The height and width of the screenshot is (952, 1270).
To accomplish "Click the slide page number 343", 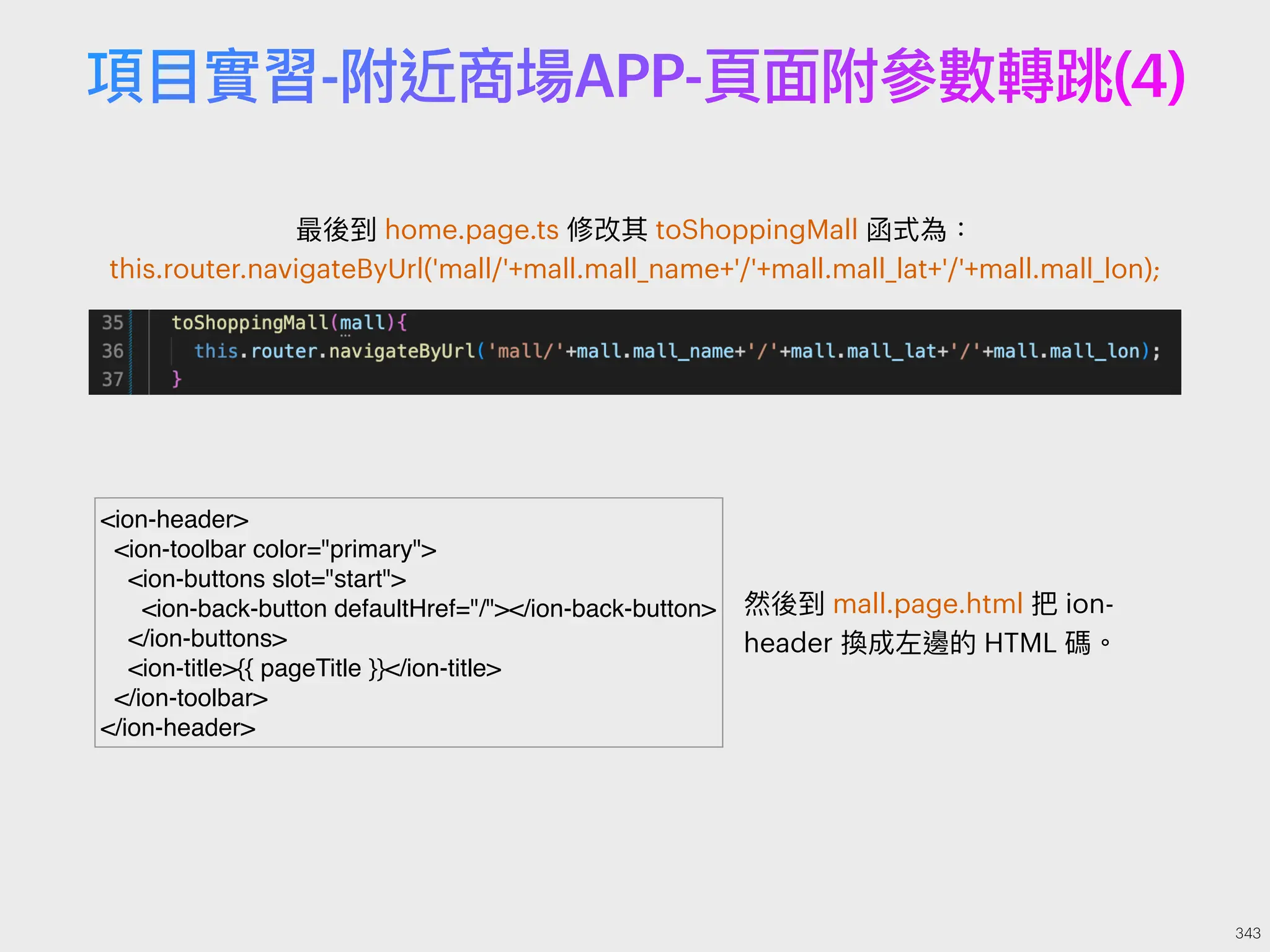I will pyautogui.click(x=1248, y=933).
